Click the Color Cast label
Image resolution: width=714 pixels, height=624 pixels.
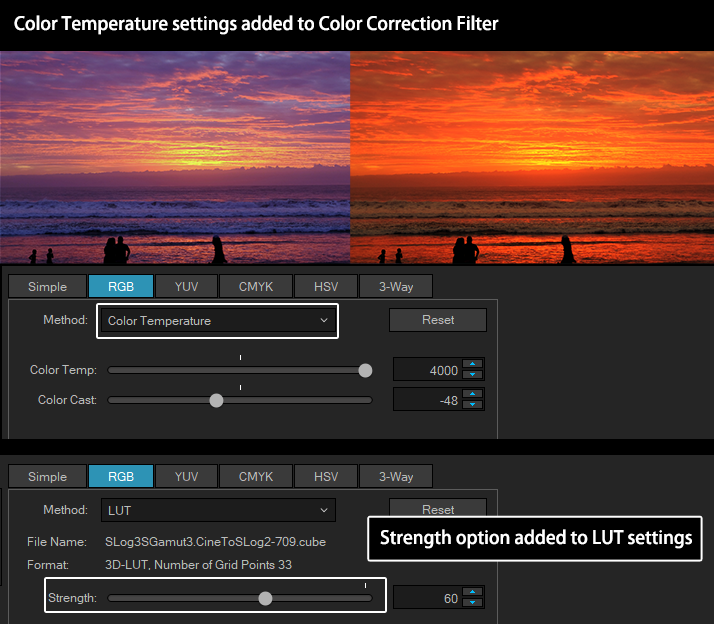pyautogui.click(x=67, y=400)
